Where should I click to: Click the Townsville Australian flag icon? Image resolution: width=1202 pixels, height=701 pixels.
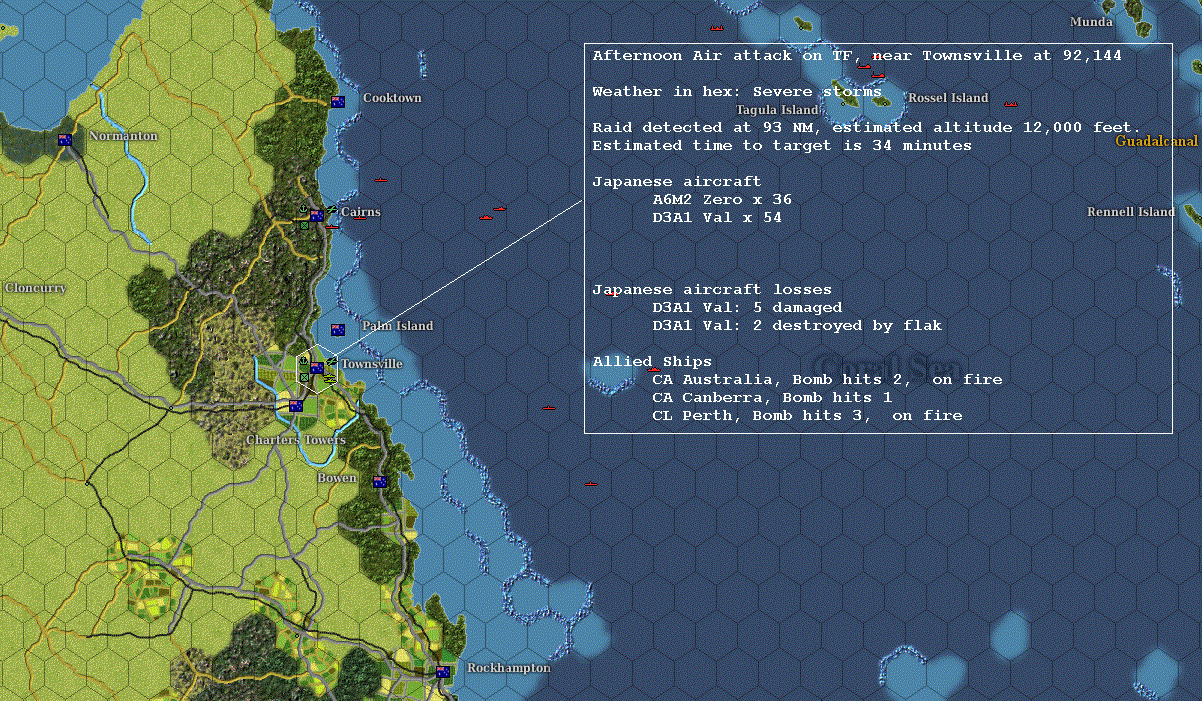[317, 368]
